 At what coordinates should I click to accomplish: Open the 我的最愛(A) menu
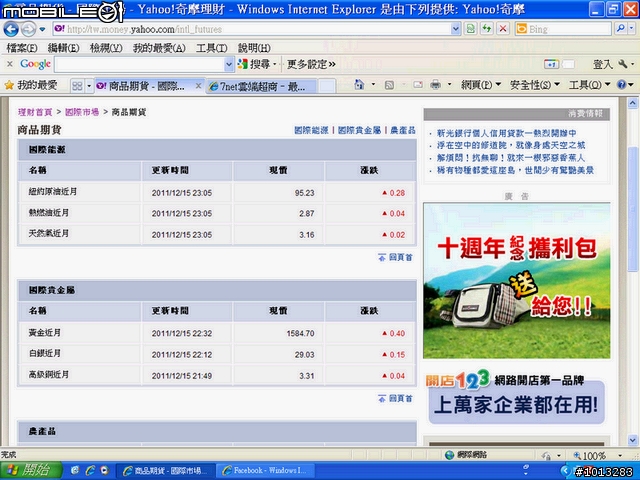click(159, 48)
